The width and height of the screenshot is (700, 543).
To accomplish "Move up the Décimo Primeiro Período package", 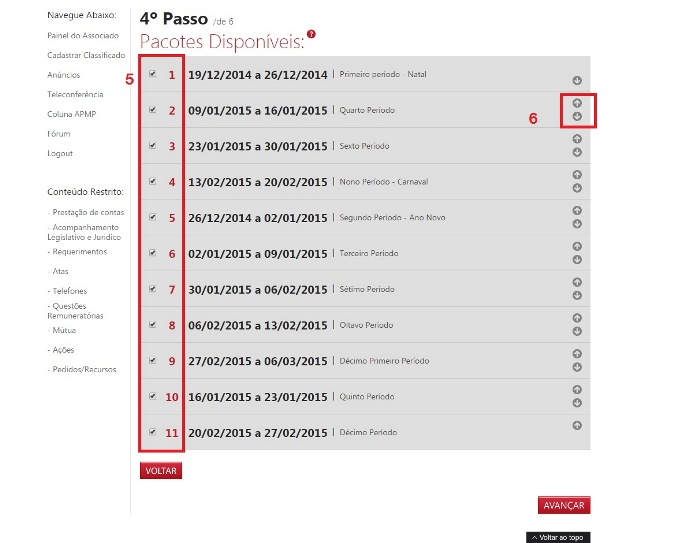I will click(577, 354).
